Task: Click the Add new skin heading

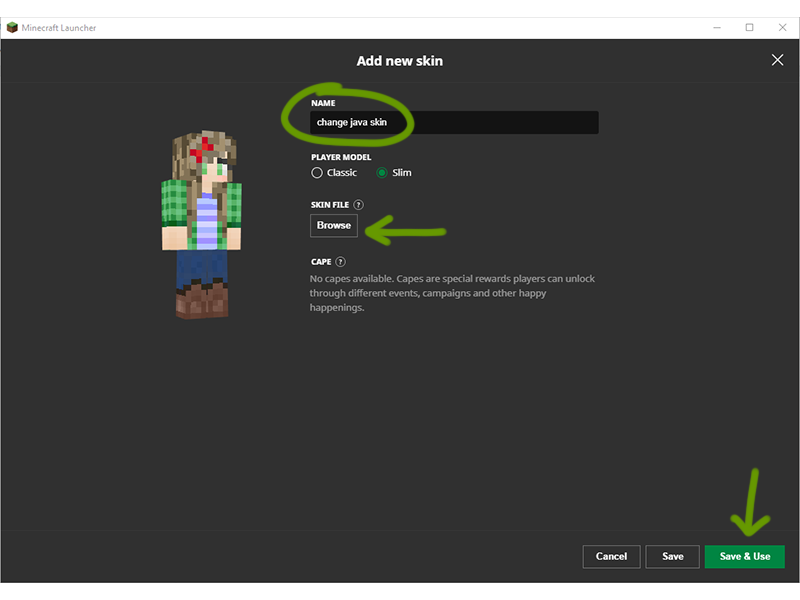Action: coord(399,61)
